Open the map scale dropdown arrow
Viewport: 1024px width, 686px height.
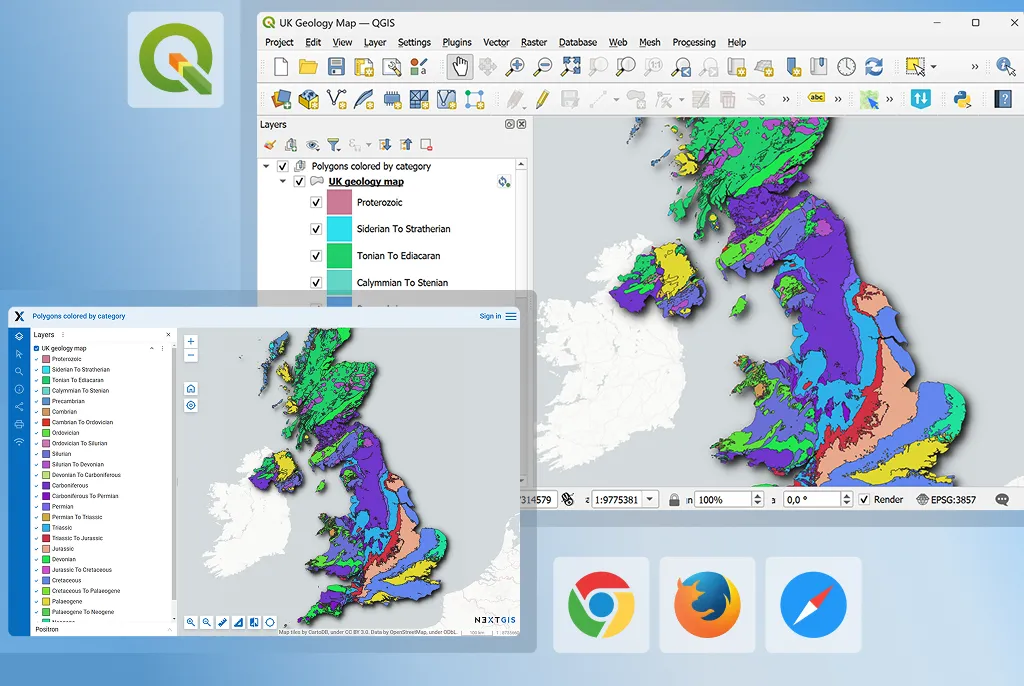650,500
